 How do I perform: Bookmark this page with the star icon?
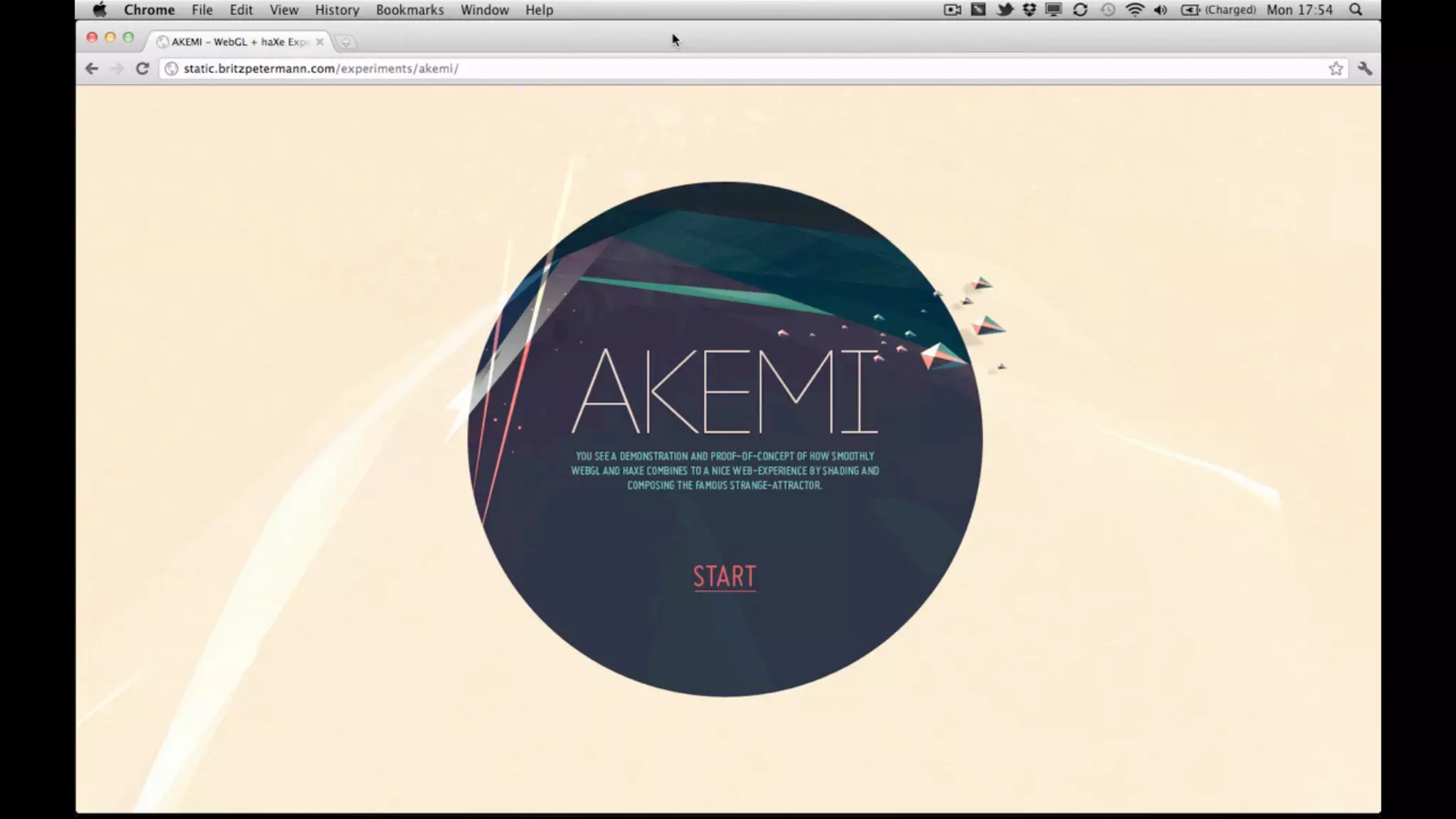pos(1336,69)
